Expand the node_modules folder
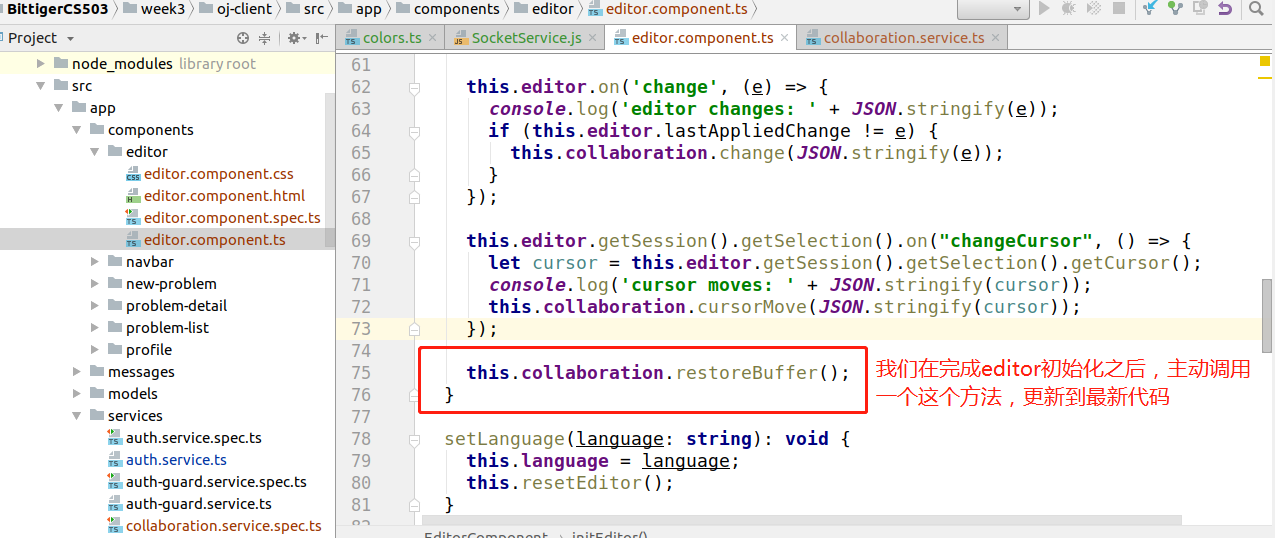The width and height of the screenshot is (1275, 538). click(x=41, y=64)
